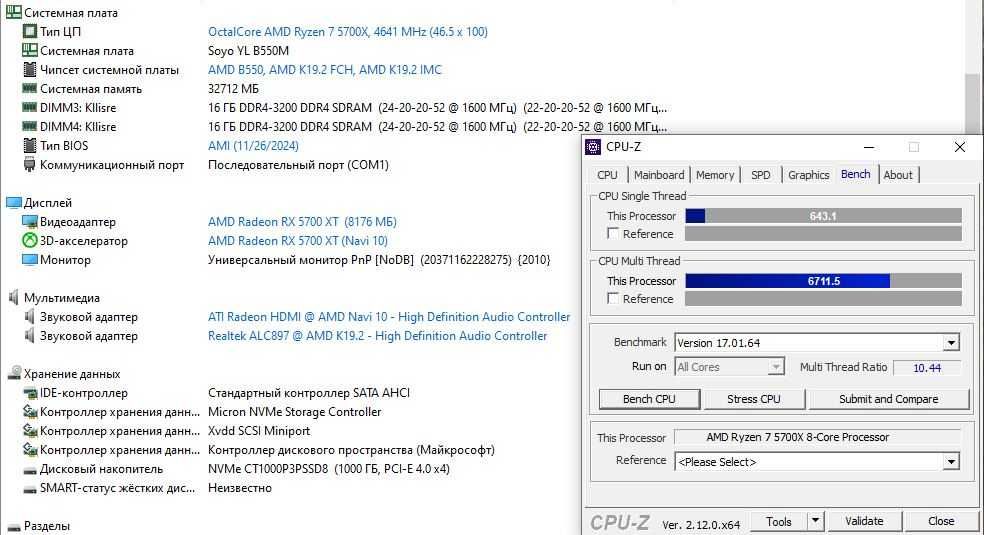
Task: Open the Run on All Cores dropdown
Action: click(x=776, y=367)
